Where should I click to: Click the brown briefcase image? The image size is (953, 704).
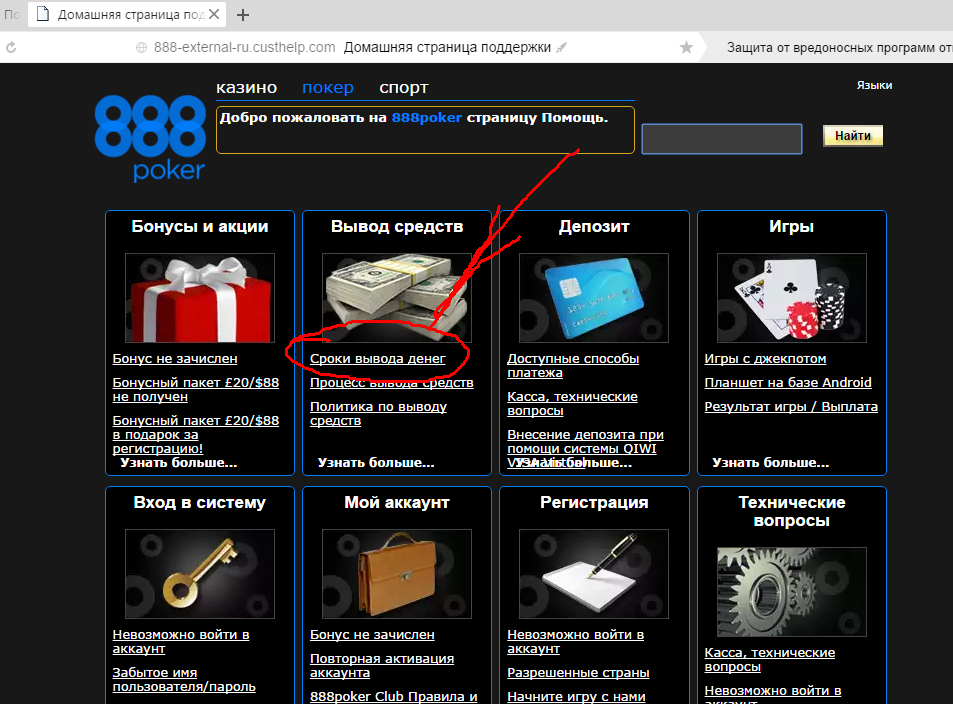(397, 574)
